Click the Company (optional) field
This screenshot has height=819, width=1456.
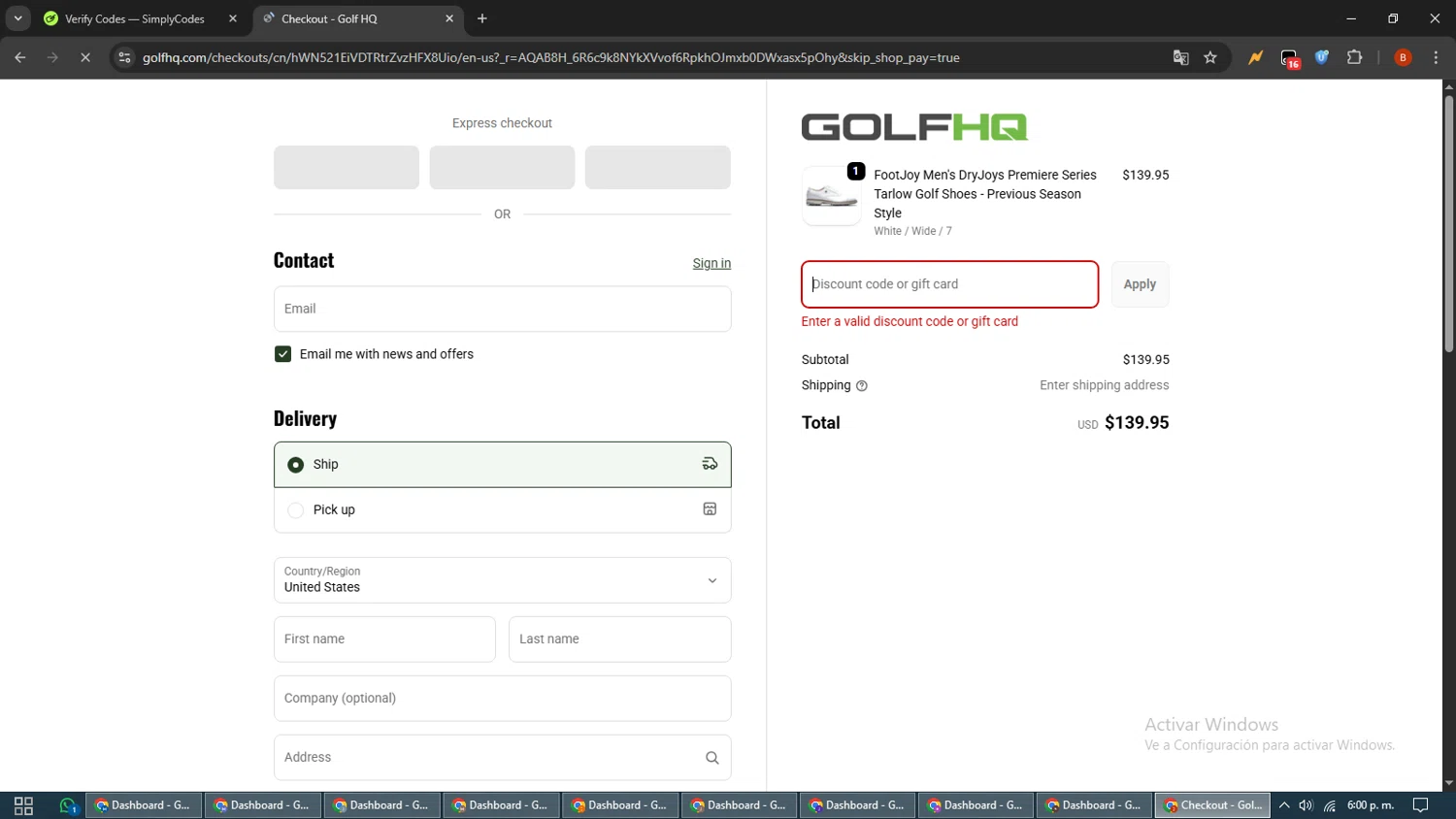[x=502, y=699]
